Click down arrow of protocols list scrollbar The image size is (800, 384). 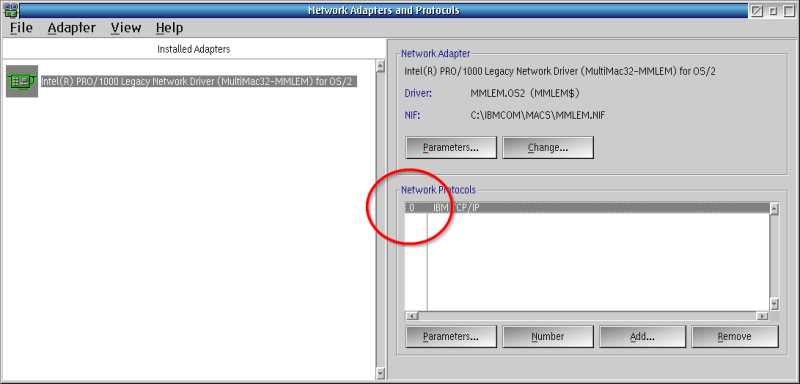[x=774, y=304]
